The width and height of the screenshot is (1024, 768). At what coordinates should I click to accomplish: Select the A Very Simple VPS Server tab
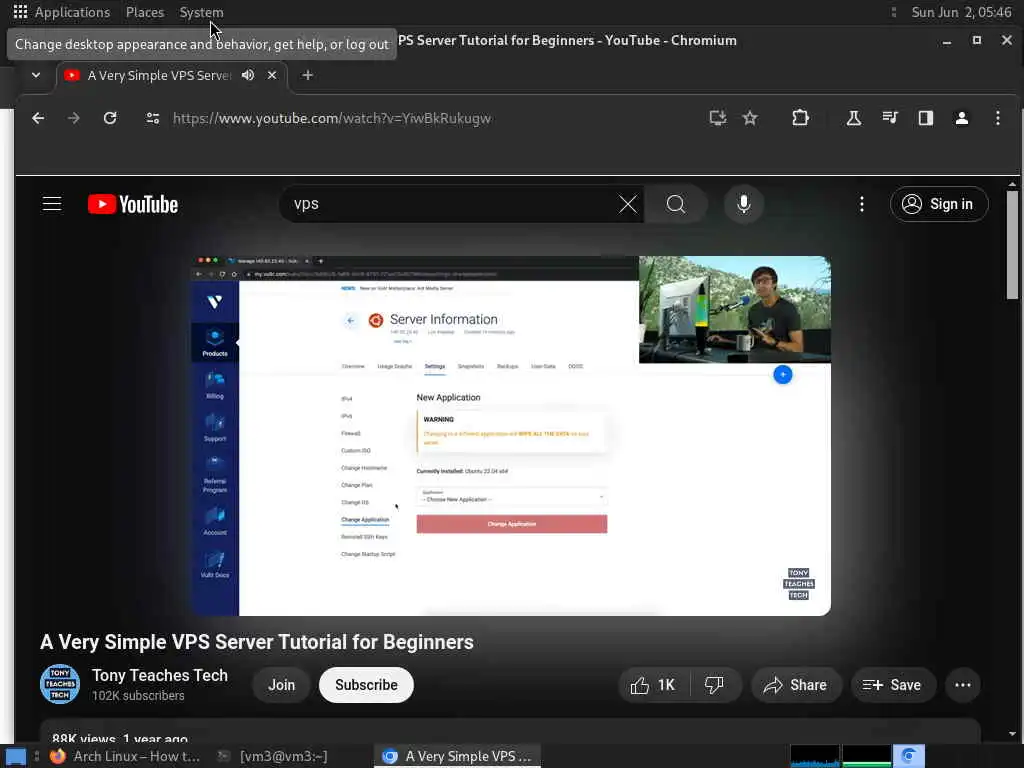[x=159, y=76]
